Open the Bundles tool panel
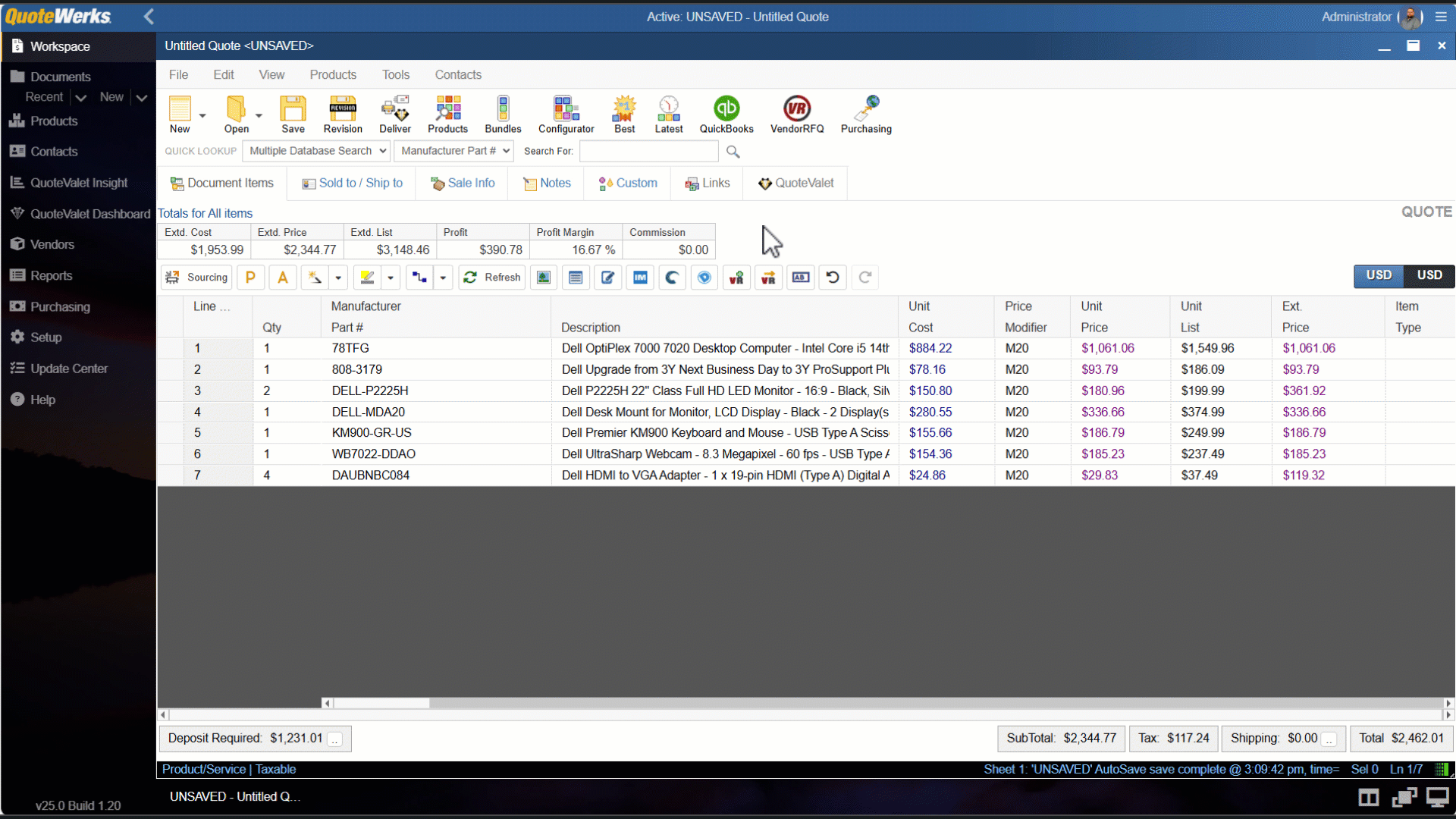This screenshot has height=819, width=1456. pyautogui.click(x=503, y=112)
